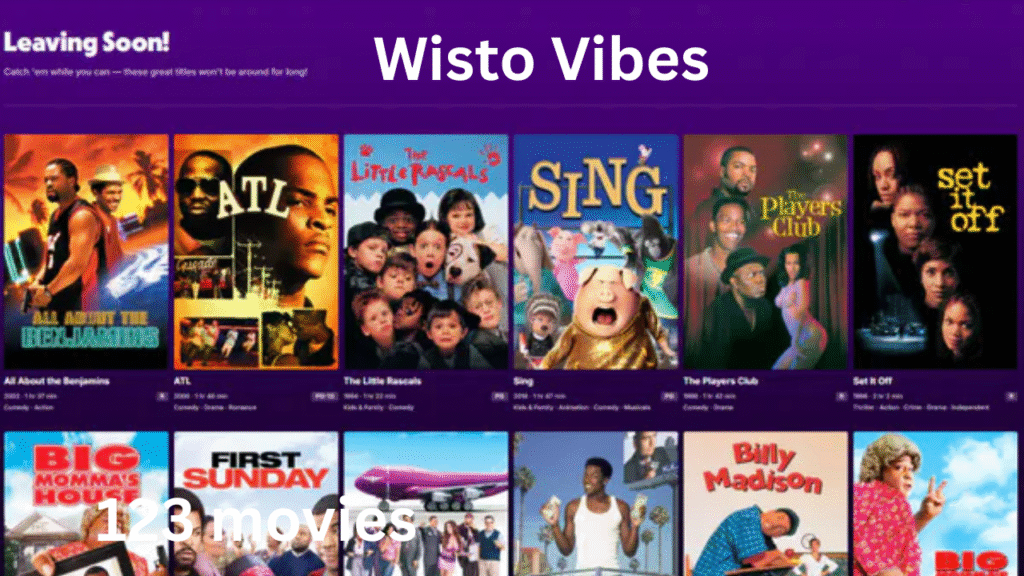Click The Little Rascals title link
The image size is (1024, 576).
[383, 381]
